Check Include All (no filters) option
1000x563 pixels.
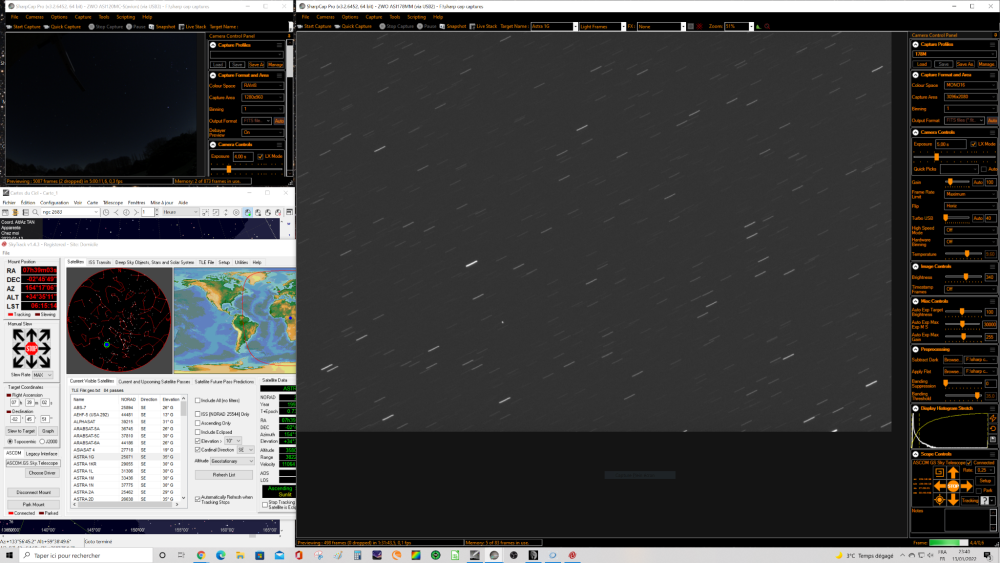click(198, 400)
